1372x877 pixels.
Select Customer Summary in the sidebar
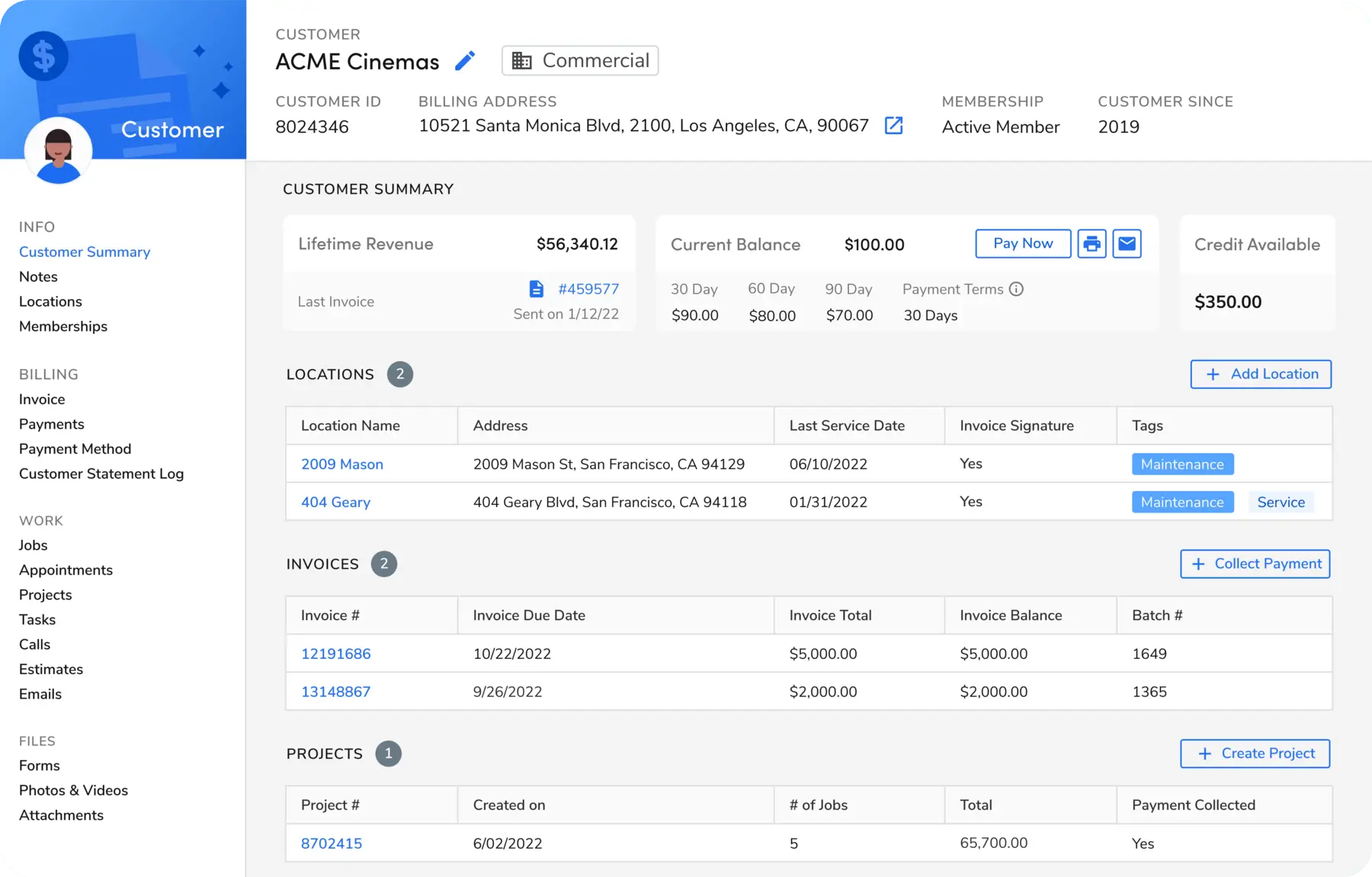point(85,252)
